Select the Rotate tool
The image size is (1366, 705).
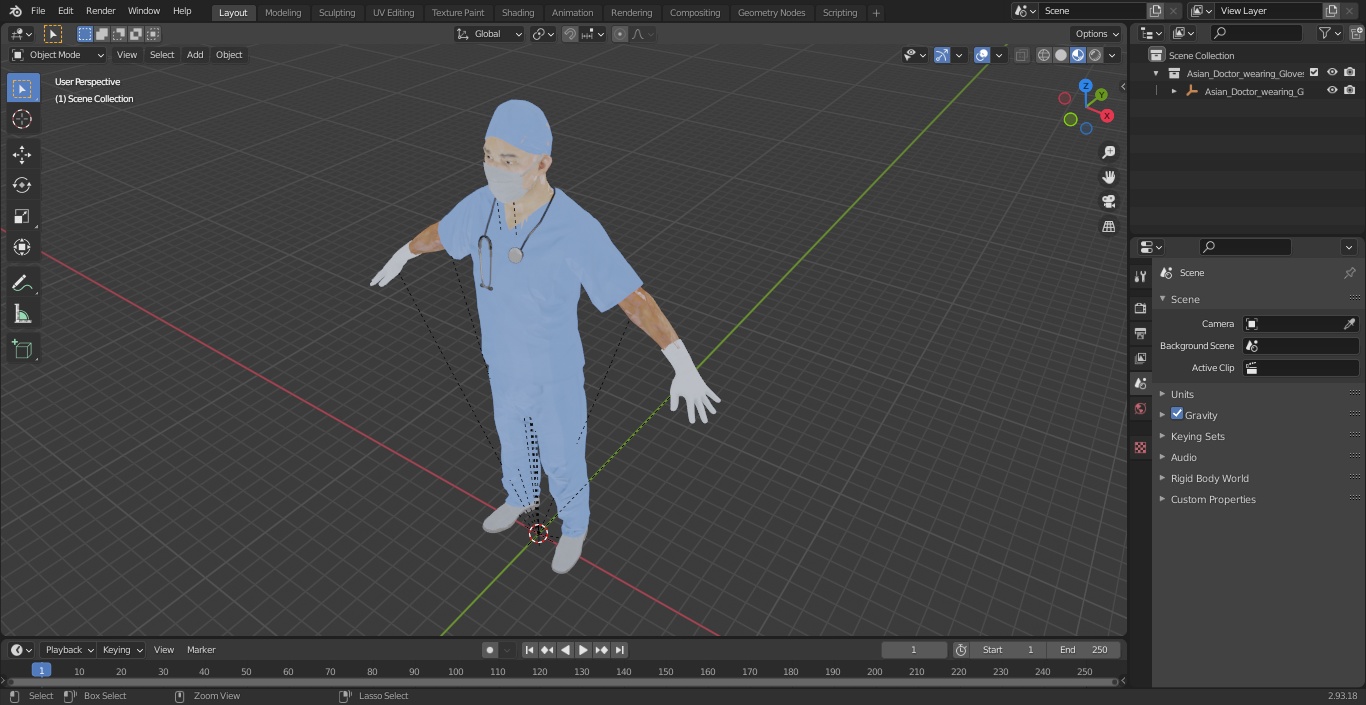coord(22,185)
